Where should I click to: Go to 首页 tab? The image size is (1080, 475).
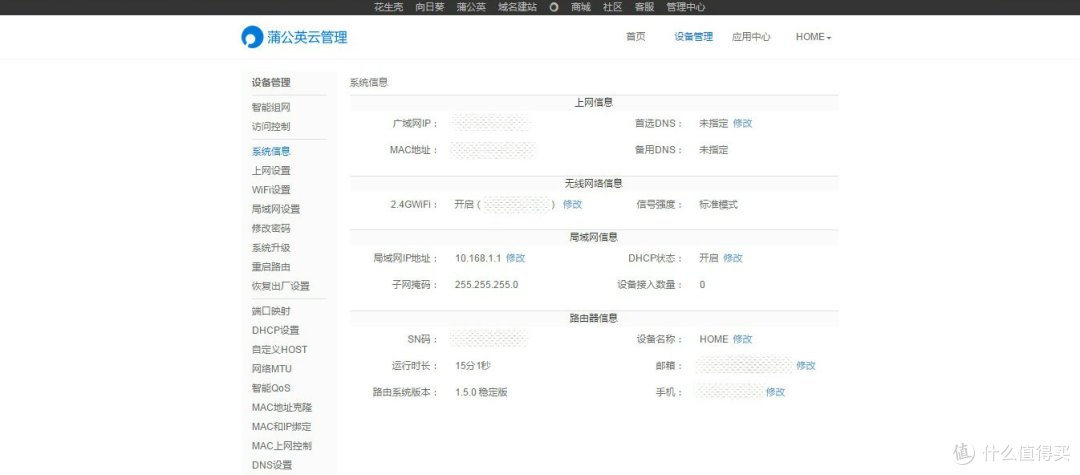pos(636,37)
